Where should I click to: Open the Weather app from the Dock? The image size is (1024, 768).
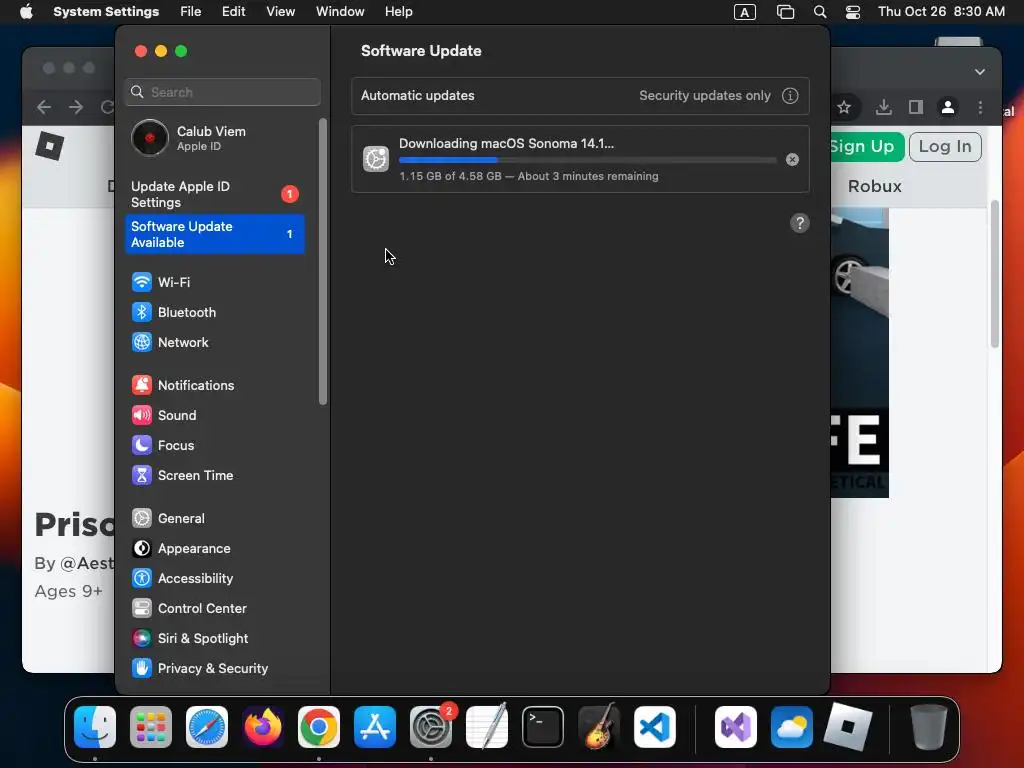(792, 727)
